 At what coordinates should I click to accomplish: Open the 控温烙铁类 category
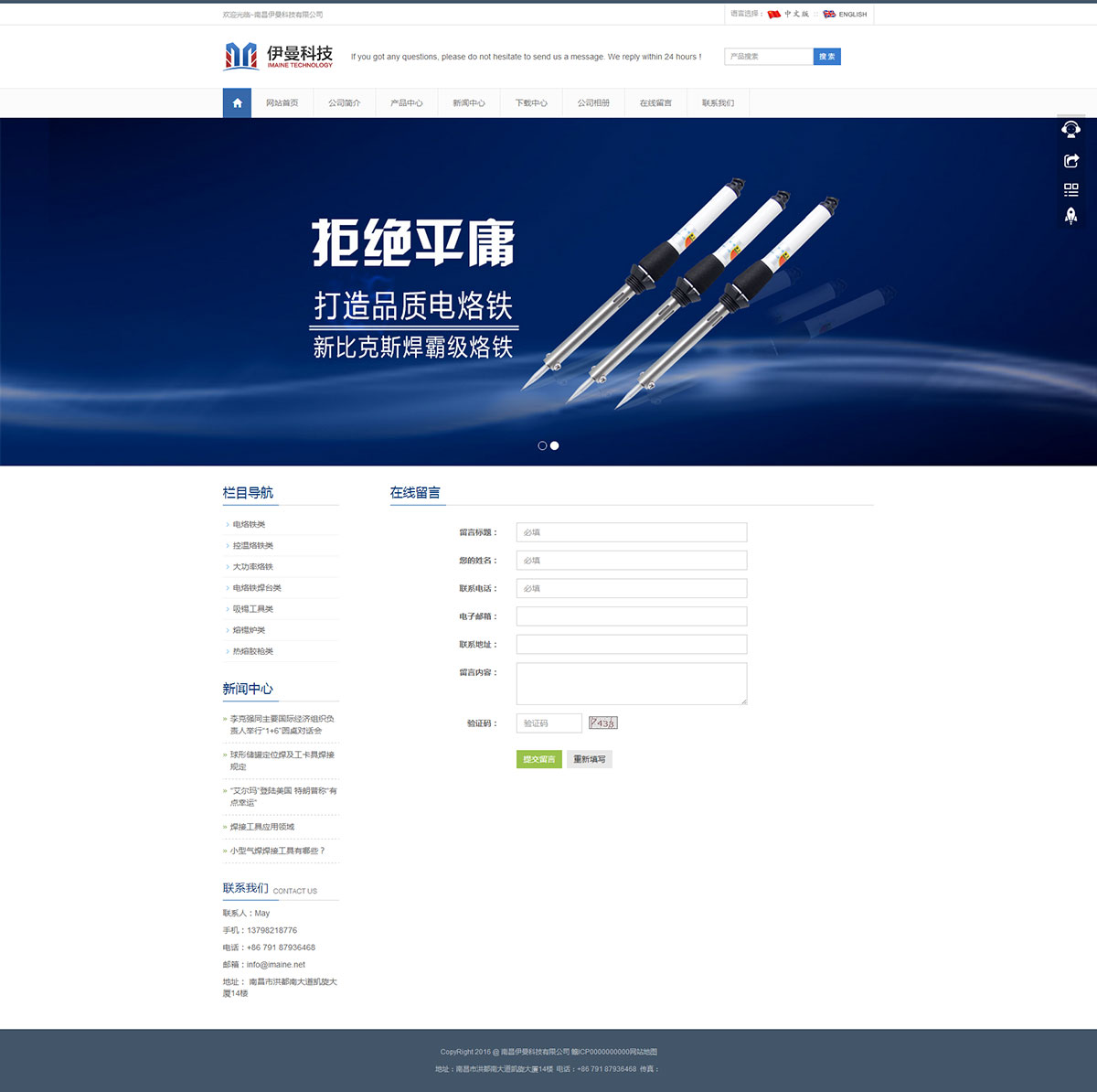[253, 545]
